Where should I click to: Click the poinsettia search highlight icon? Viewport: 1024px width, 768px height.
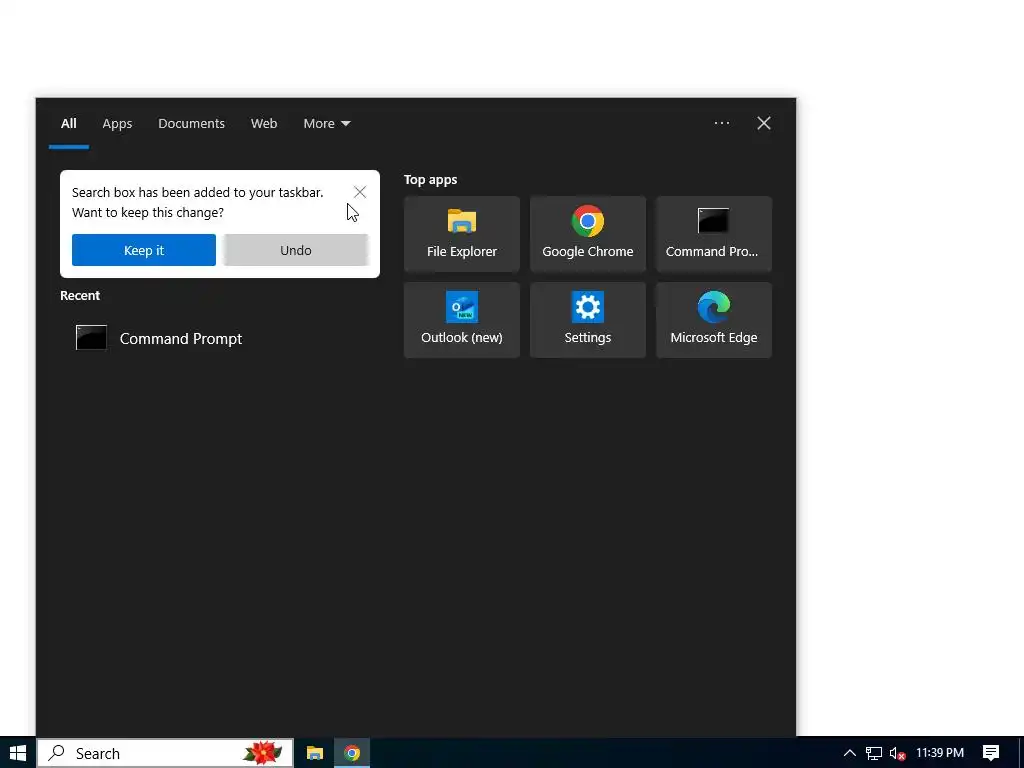pos(263,753)
